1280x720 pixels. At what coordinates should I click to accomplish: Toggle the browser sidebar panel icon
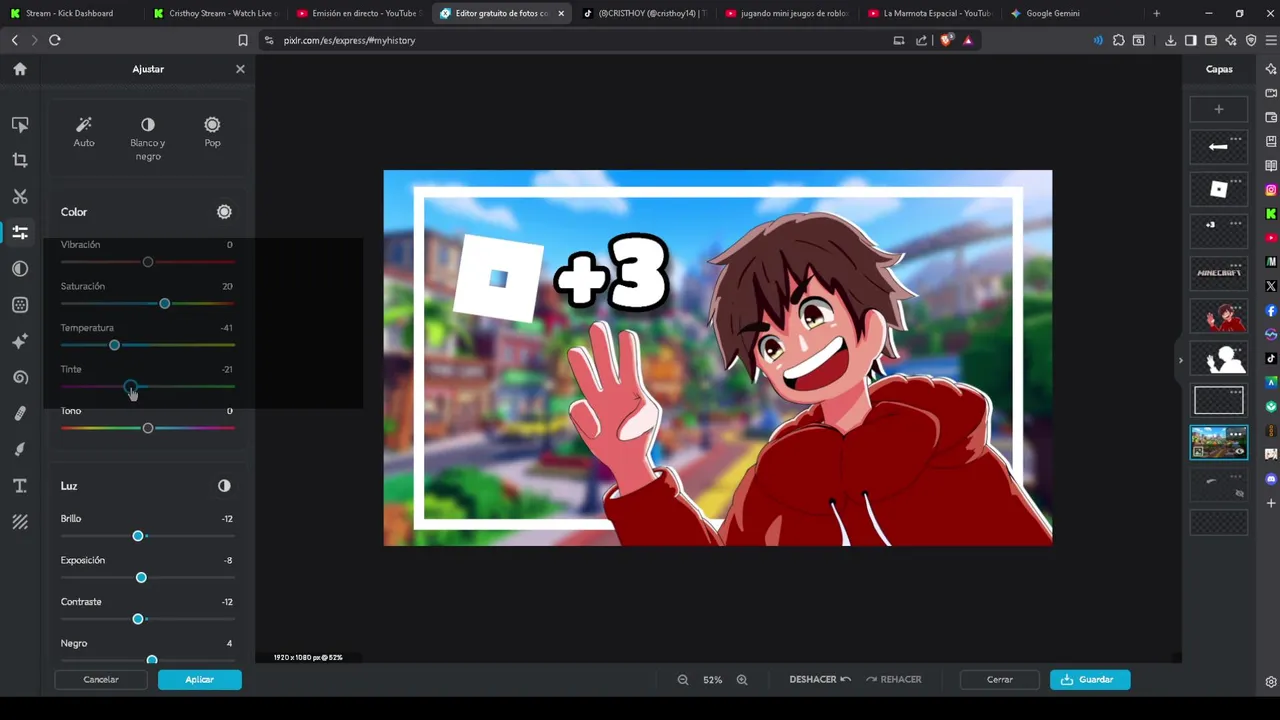tap(1190, 40)
